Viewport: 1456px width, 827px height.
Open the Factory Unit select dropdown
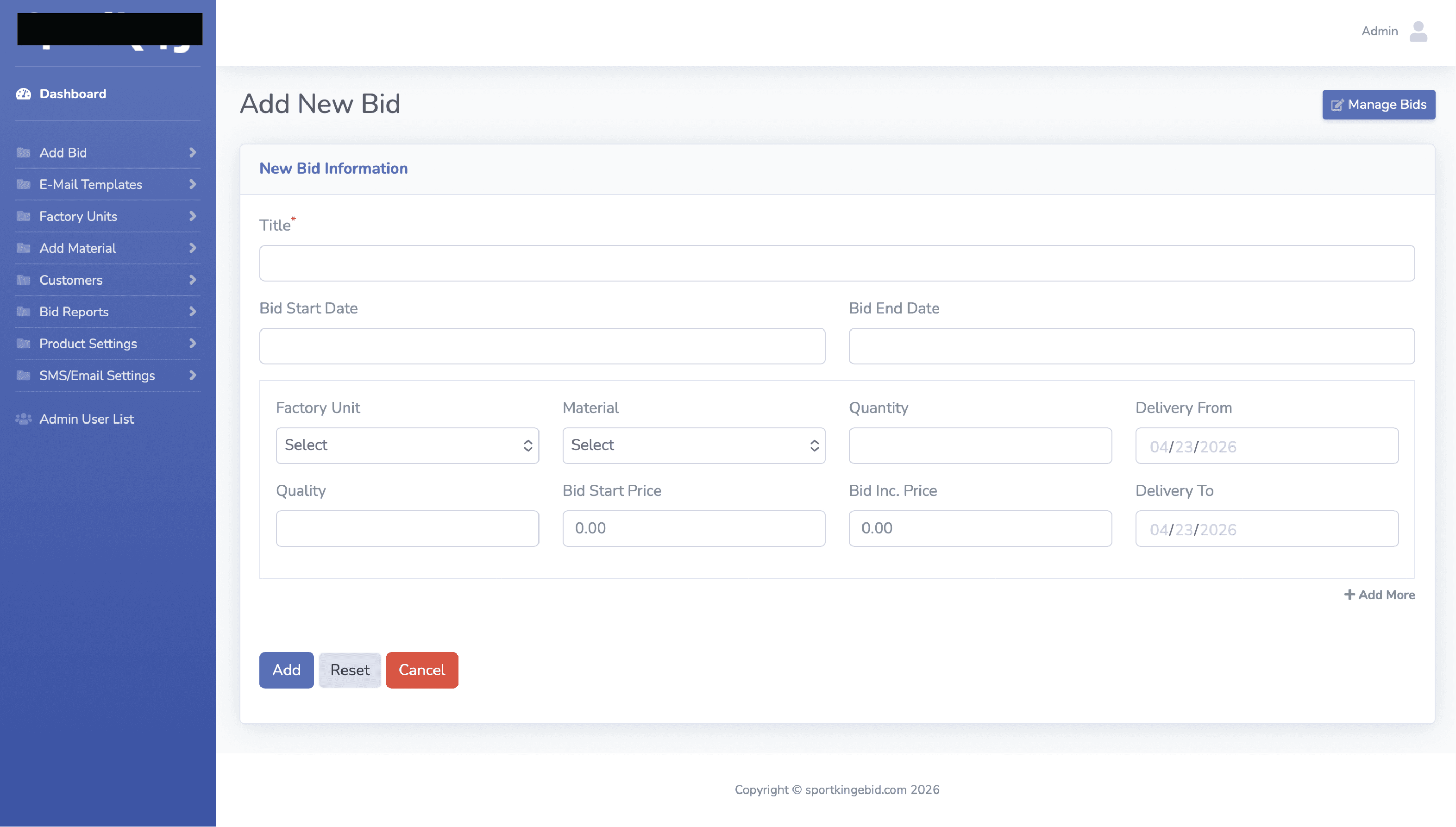pyautogui.click(x=407, y=445)
